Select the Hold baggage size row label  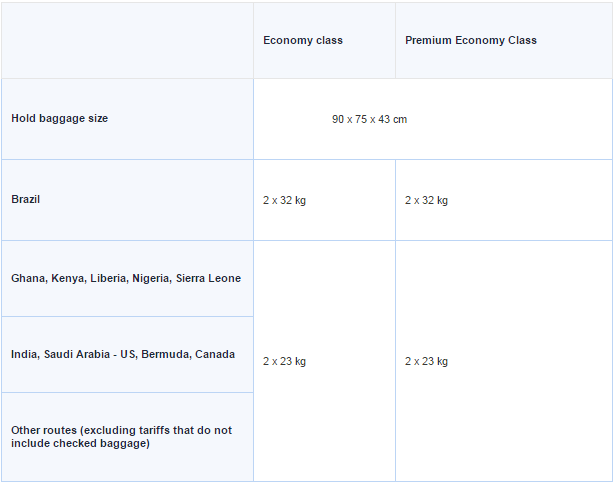pyautogui.click(x=60, y=118)
